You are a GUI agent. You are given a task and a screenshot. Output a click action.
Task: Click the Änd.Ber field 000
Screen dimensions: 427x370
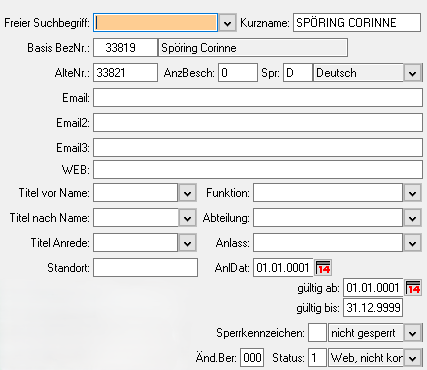point(252,358)
